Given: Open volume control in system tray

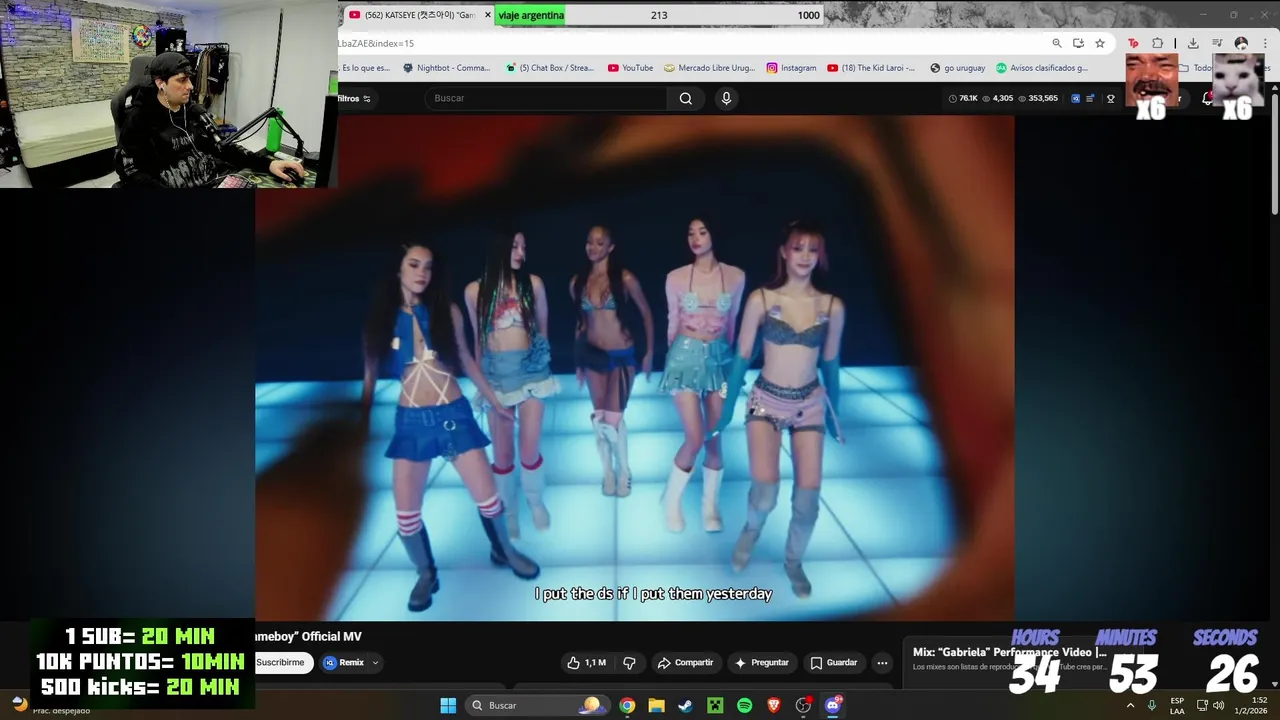Looking at the screenshot, I should [x=1218, y=705].
